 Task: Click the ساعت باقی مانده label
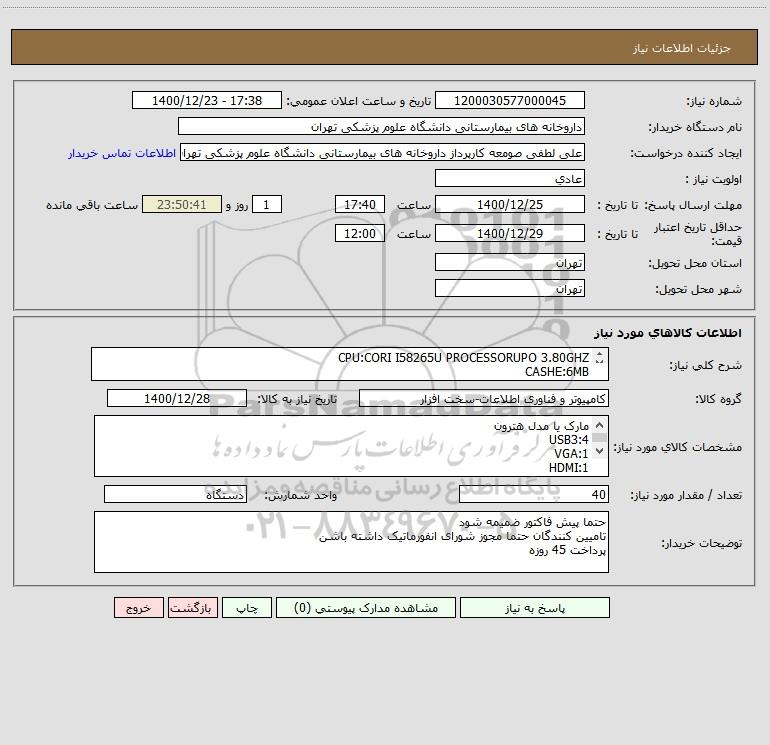pyautogui.click(x=92, y=205)
